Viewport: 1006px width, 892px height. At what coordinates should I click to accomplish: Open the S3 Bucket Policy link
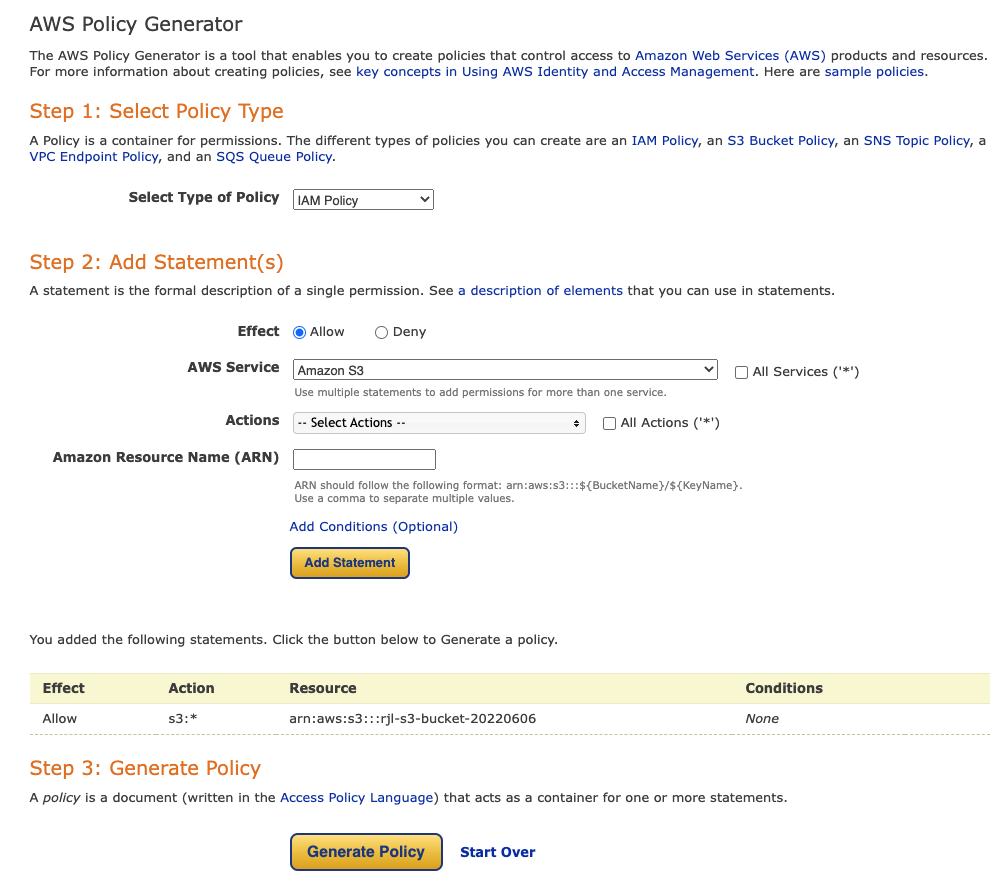coord(780,140)
